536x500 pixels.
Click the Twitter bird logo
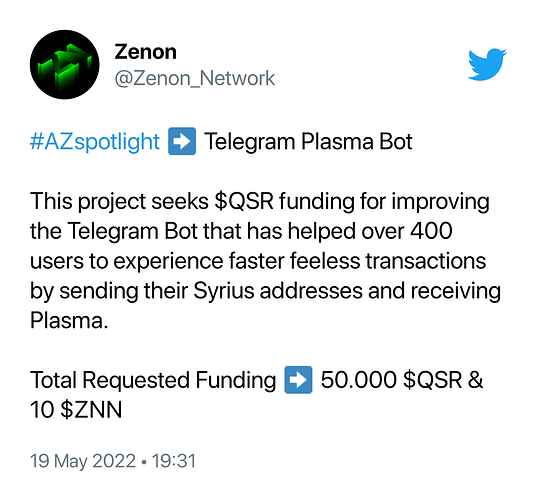click(487, 64)
